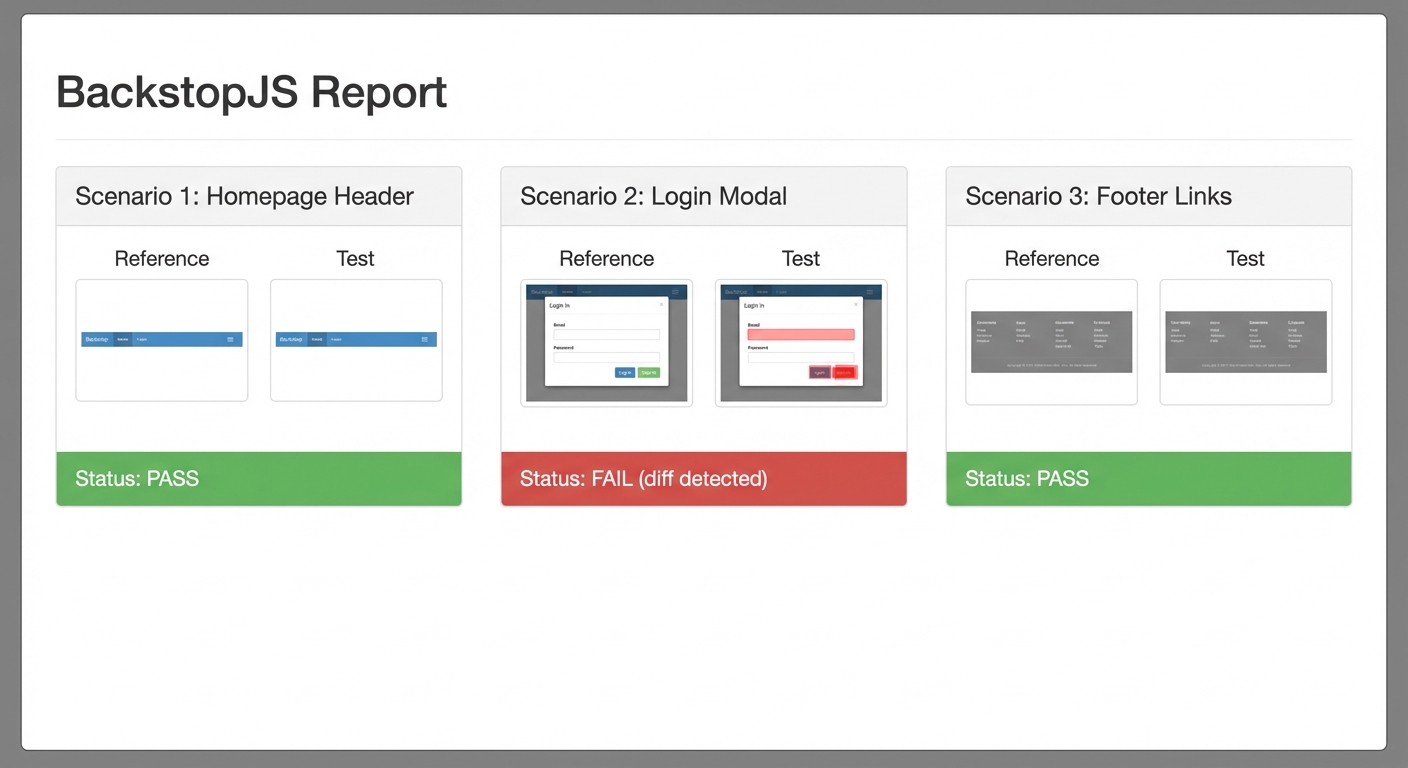1408x768 pixels.
Task: Click the BackstopJS Report page title
Action: point(251,92)
